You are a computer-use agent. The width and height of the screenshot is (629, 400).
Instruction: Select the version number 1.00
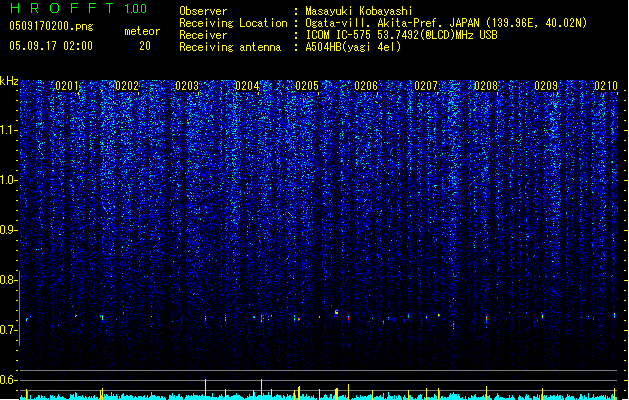tap(136, 9)
